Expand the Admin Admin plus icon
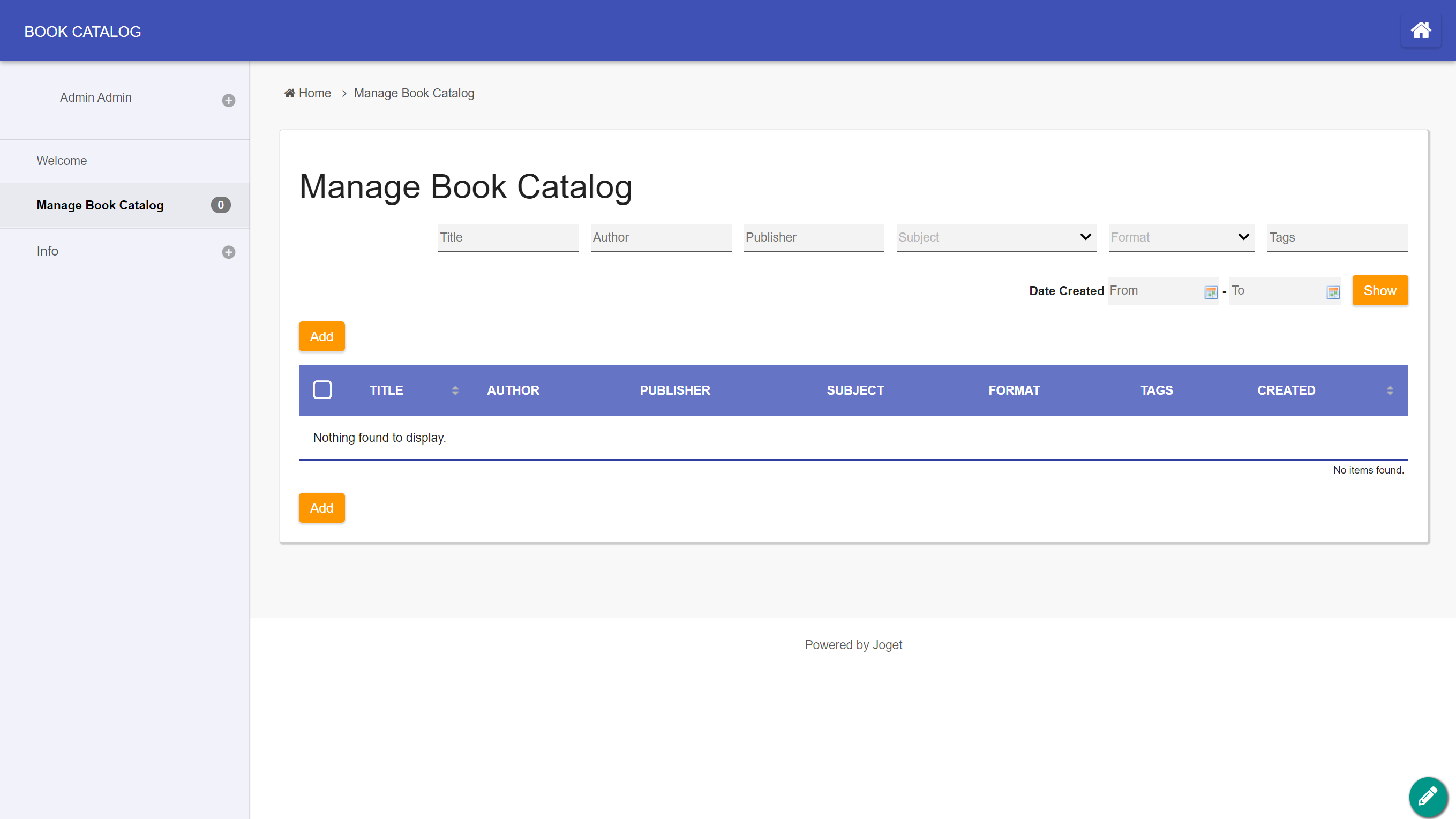Image resolution: width=1456 pixels, height=819 pixels. 228,101
